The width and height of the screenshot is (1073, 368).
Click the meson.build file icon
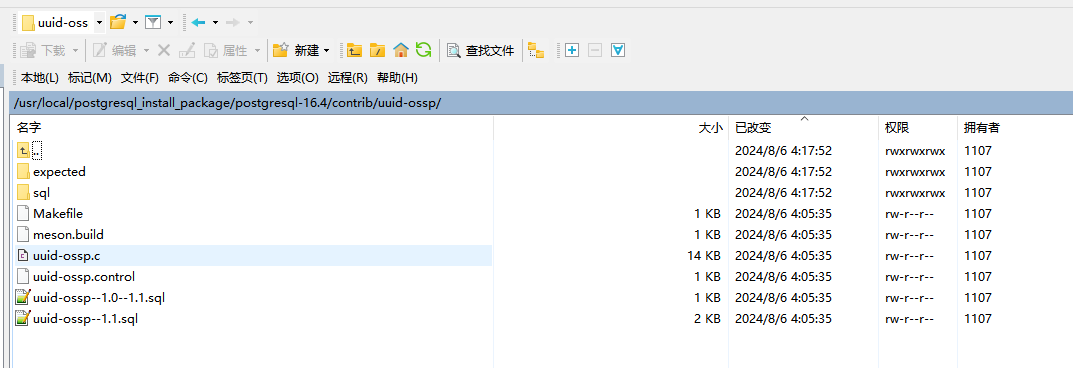[23, 235]
